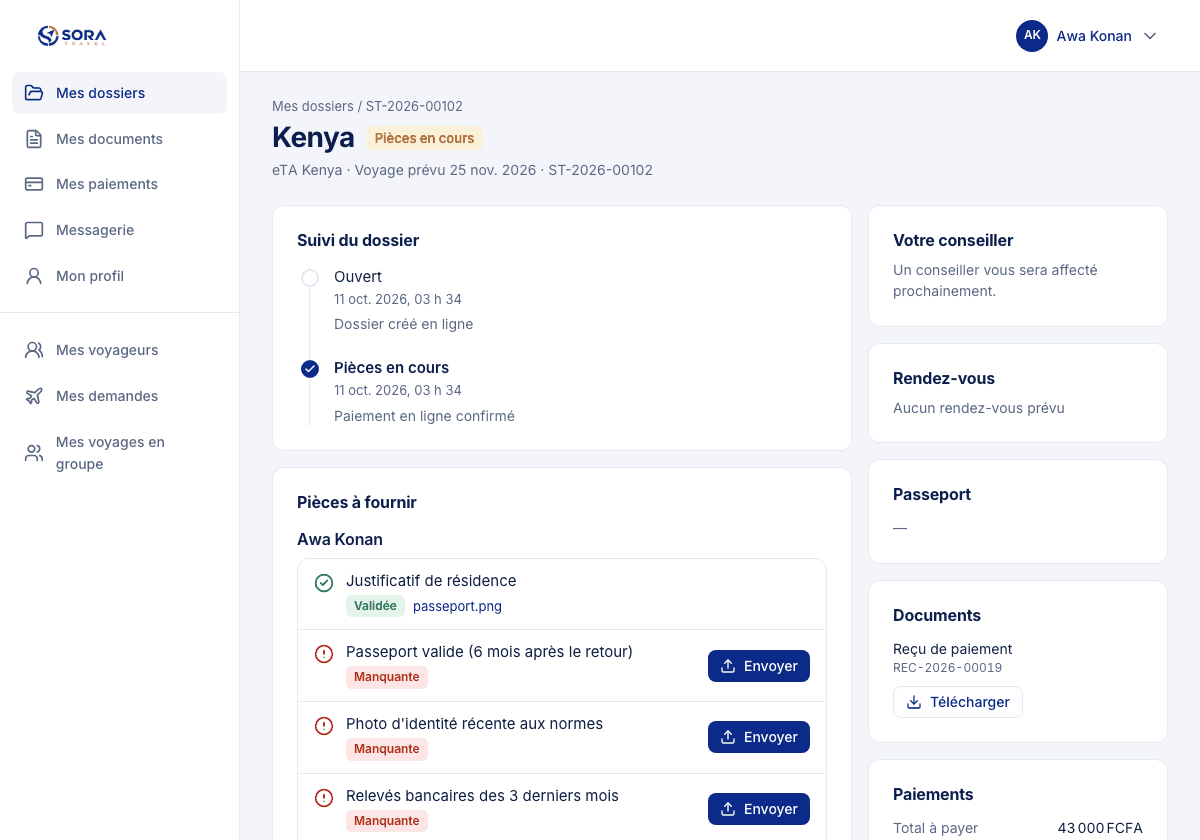Click the Mes paiements card icon
The image size is (1200, 840).
[x=34, y=184]
